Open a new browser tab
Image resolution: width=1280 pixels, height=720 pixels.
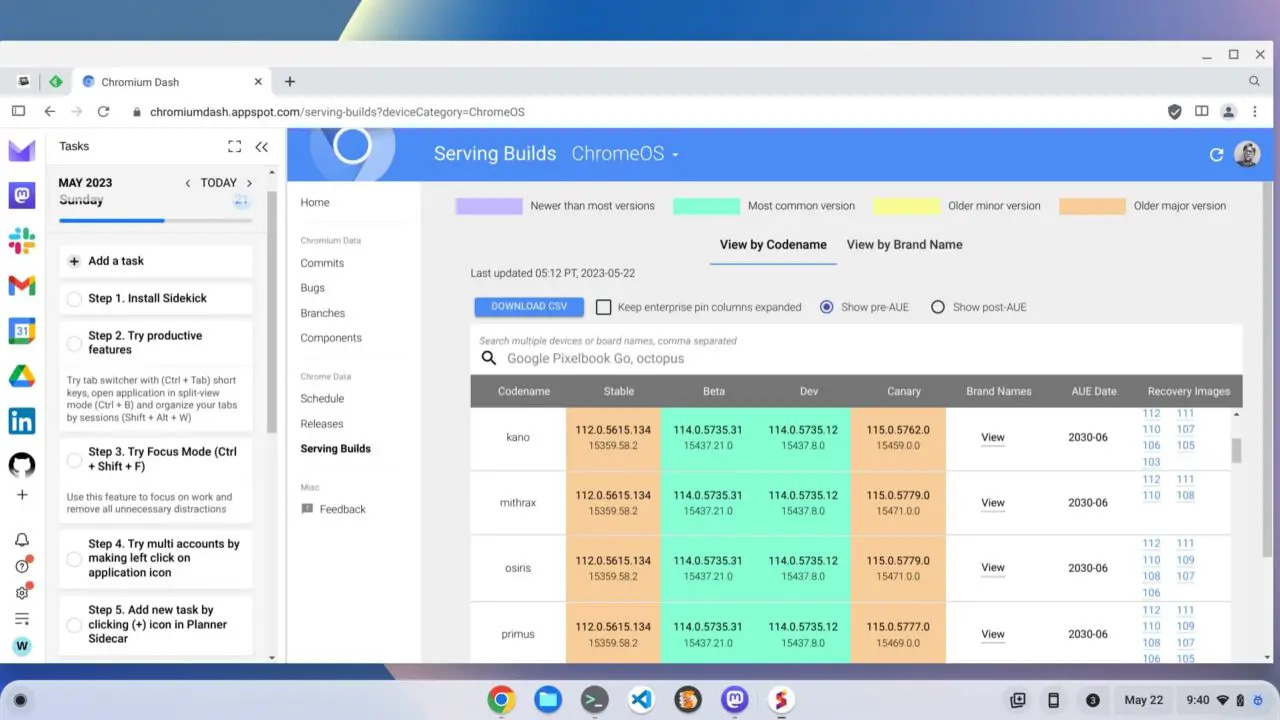[290, 82]
